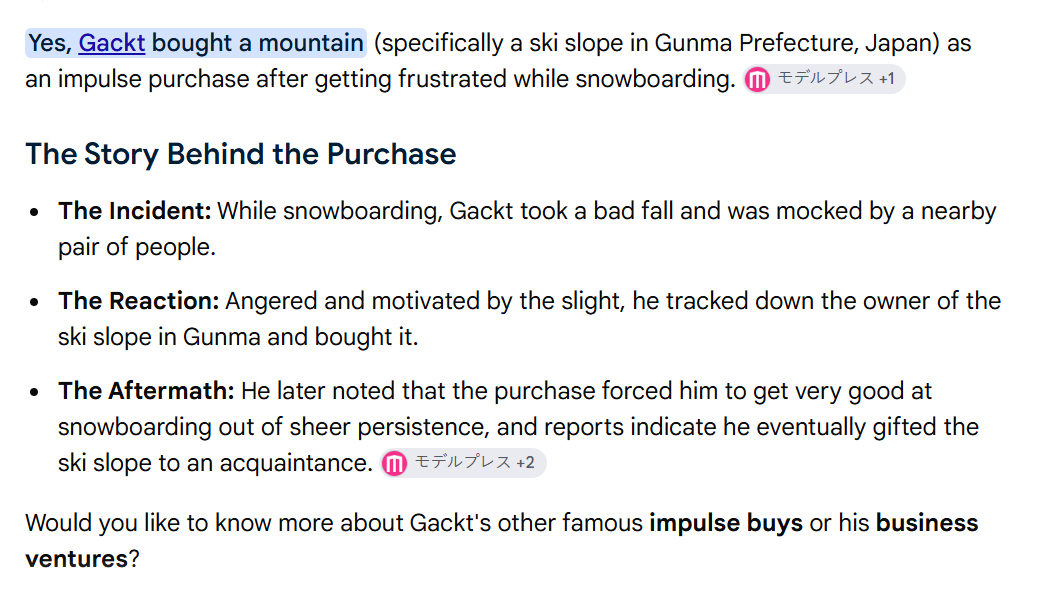The width and height of the screenshot is (1039, 594).
Task: Click the bullet marker before The Reaction
Action: click(x=34, y=302)
